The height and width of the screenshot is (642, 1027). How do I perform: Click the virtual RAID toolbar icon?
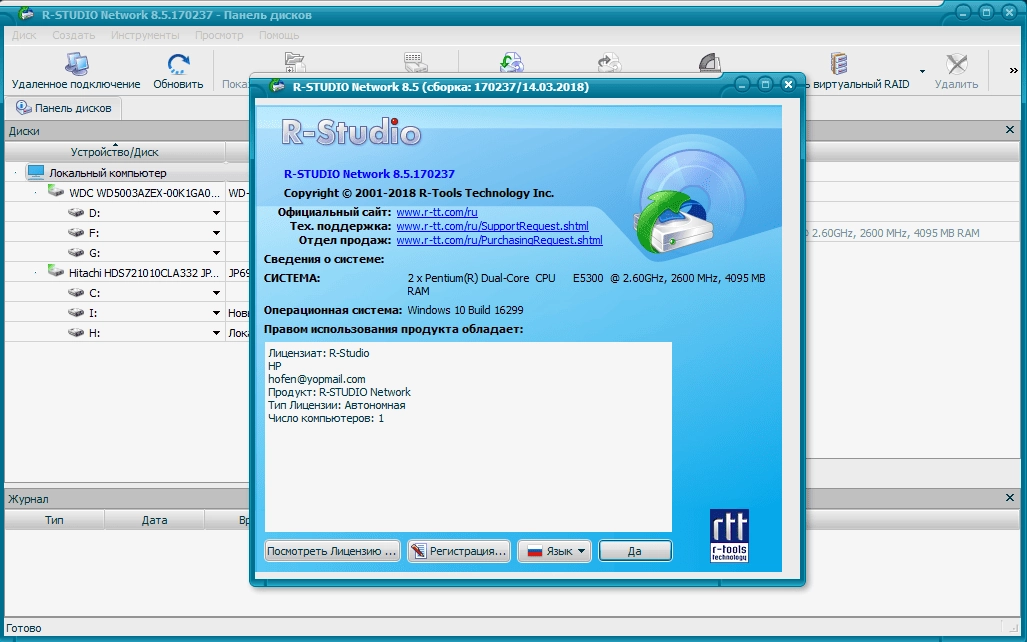(839, 64)
